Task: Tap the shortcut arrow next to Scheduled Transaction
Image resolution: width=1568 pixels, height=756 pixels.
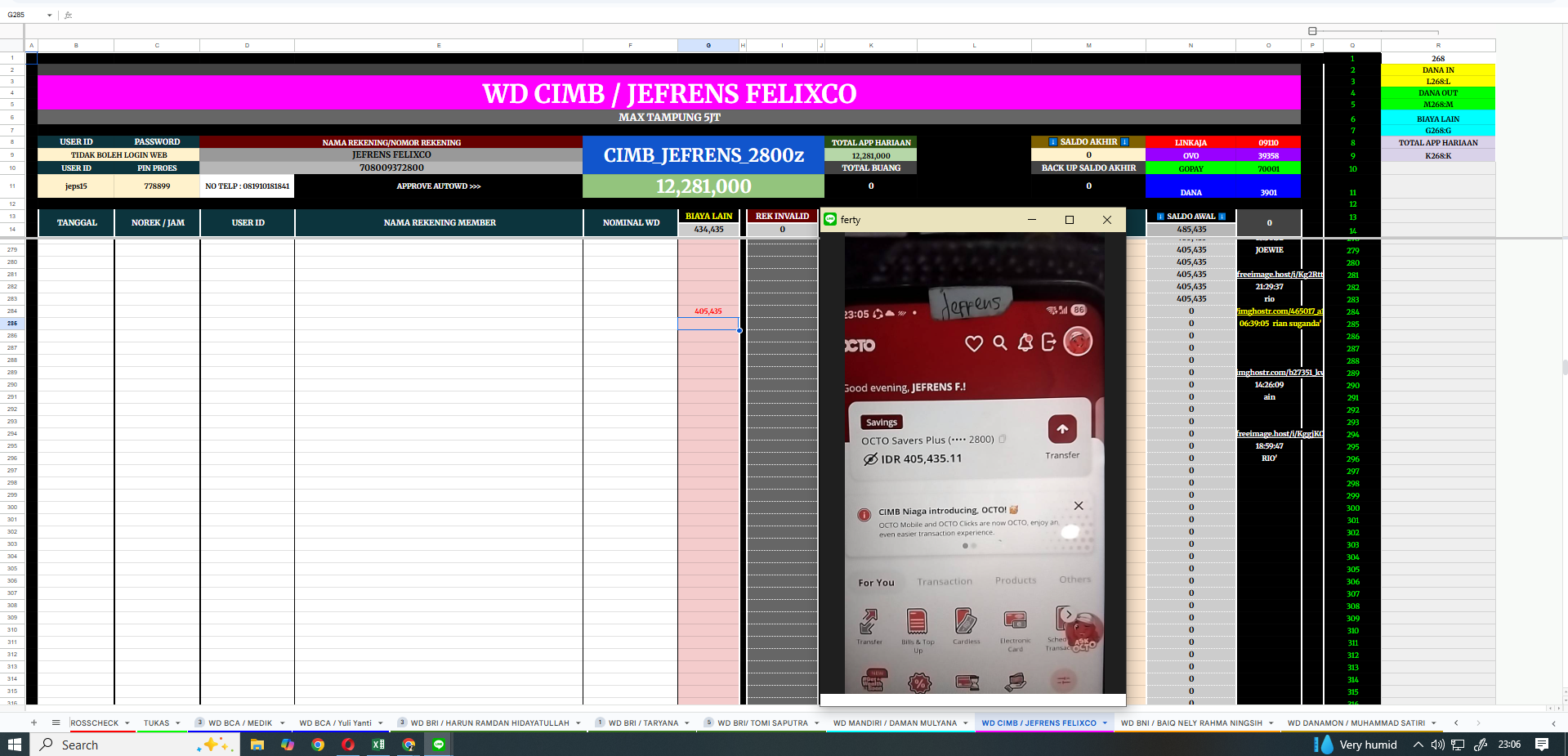Action: (x=1068, y=615)
